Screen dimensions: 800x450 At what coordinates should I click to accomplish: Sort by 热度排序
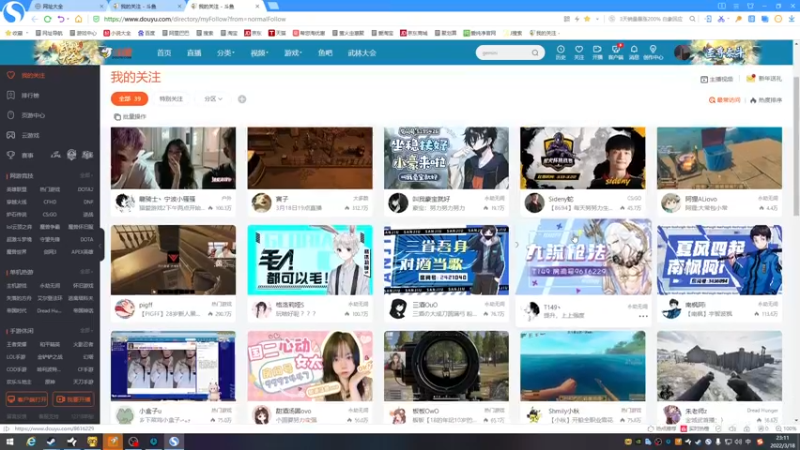(x=766, y=100)
